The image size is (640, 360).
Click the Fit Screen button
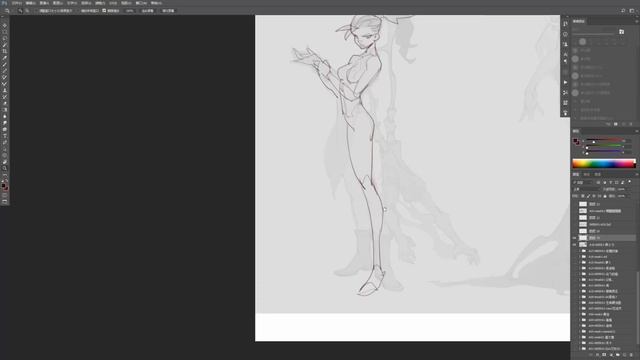tap(147, 11)
